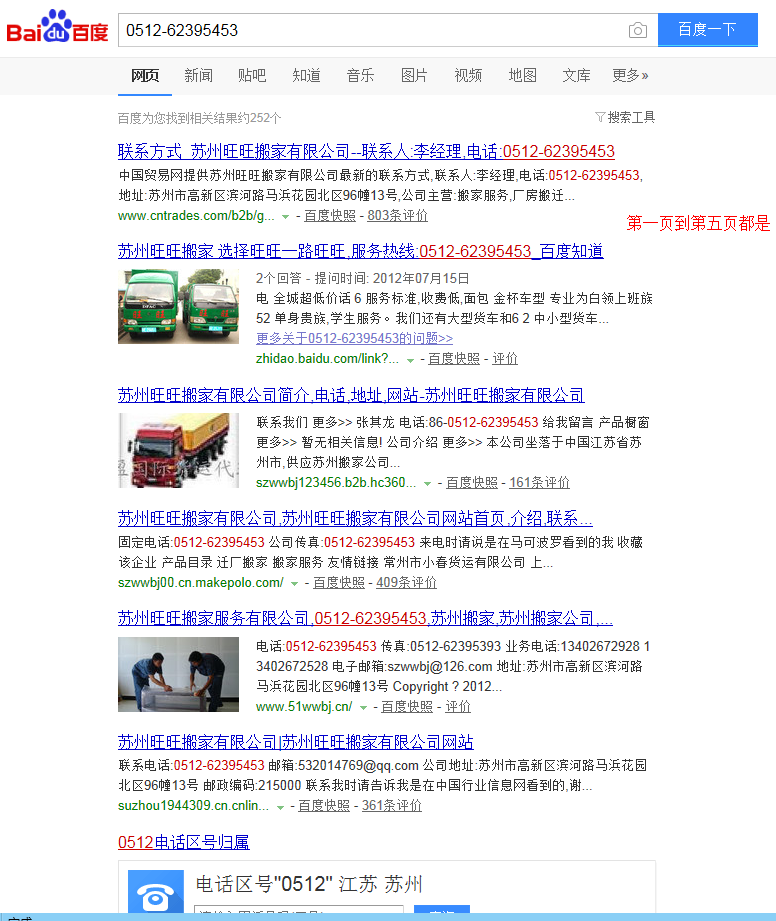Click URL szwwbj123456.b2b.hc360...
The width and height of the screenshot is (776, 921).
[336, 482]
